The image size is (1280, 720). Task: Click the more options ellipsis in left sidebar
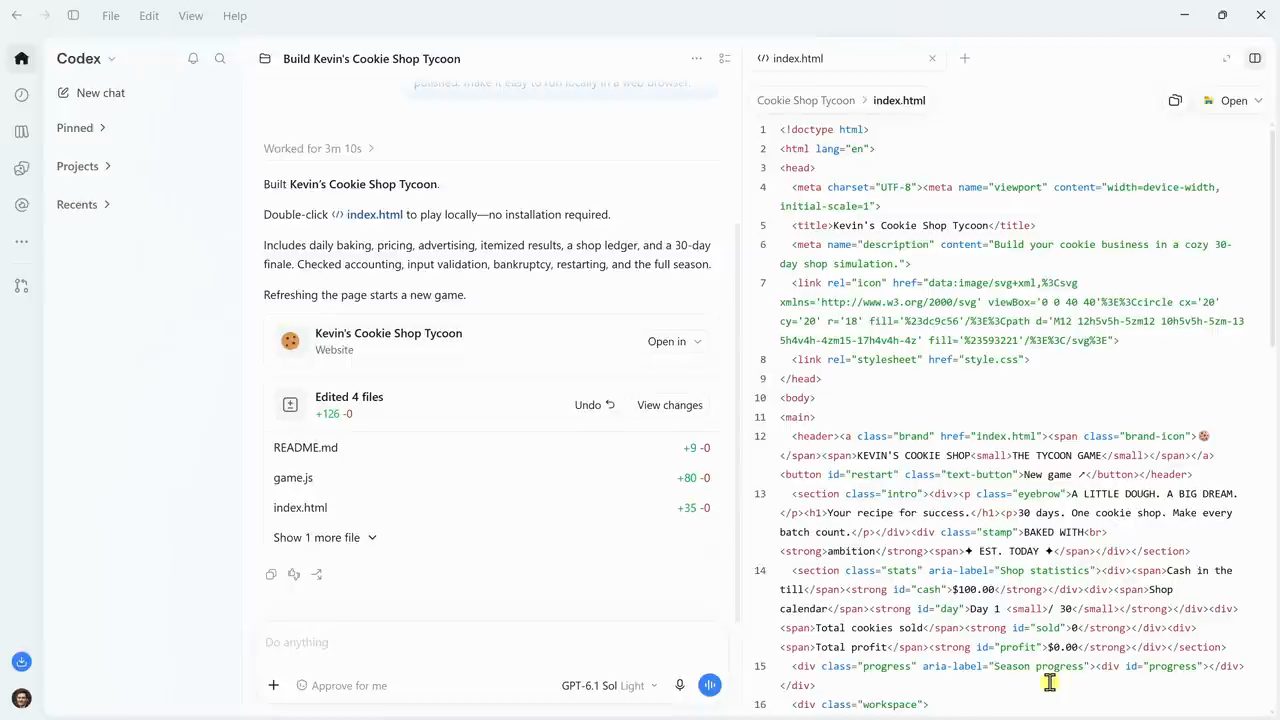click(21, 242)
